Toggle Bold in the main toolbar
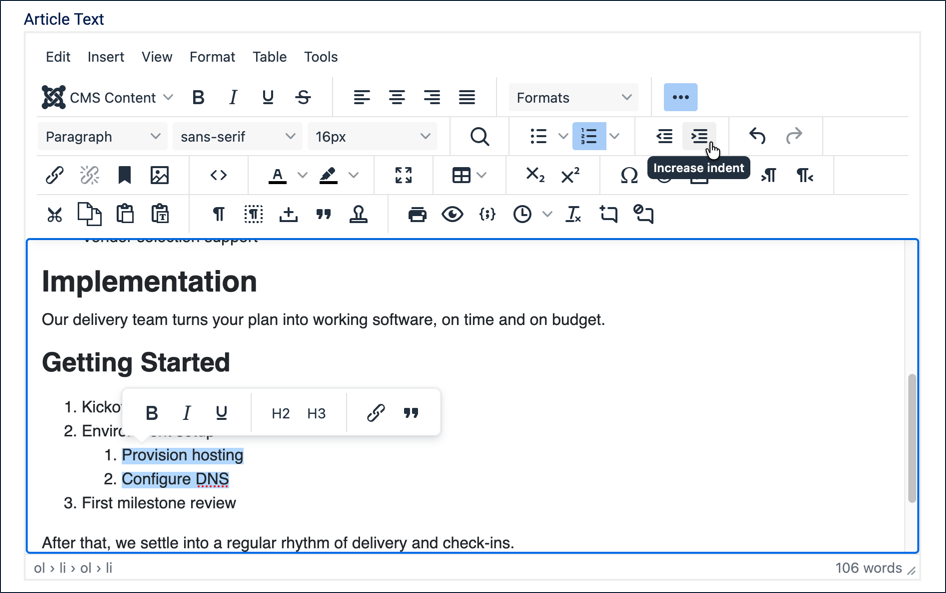Viewport: 946px width, 593px height. tap(198, 97)
